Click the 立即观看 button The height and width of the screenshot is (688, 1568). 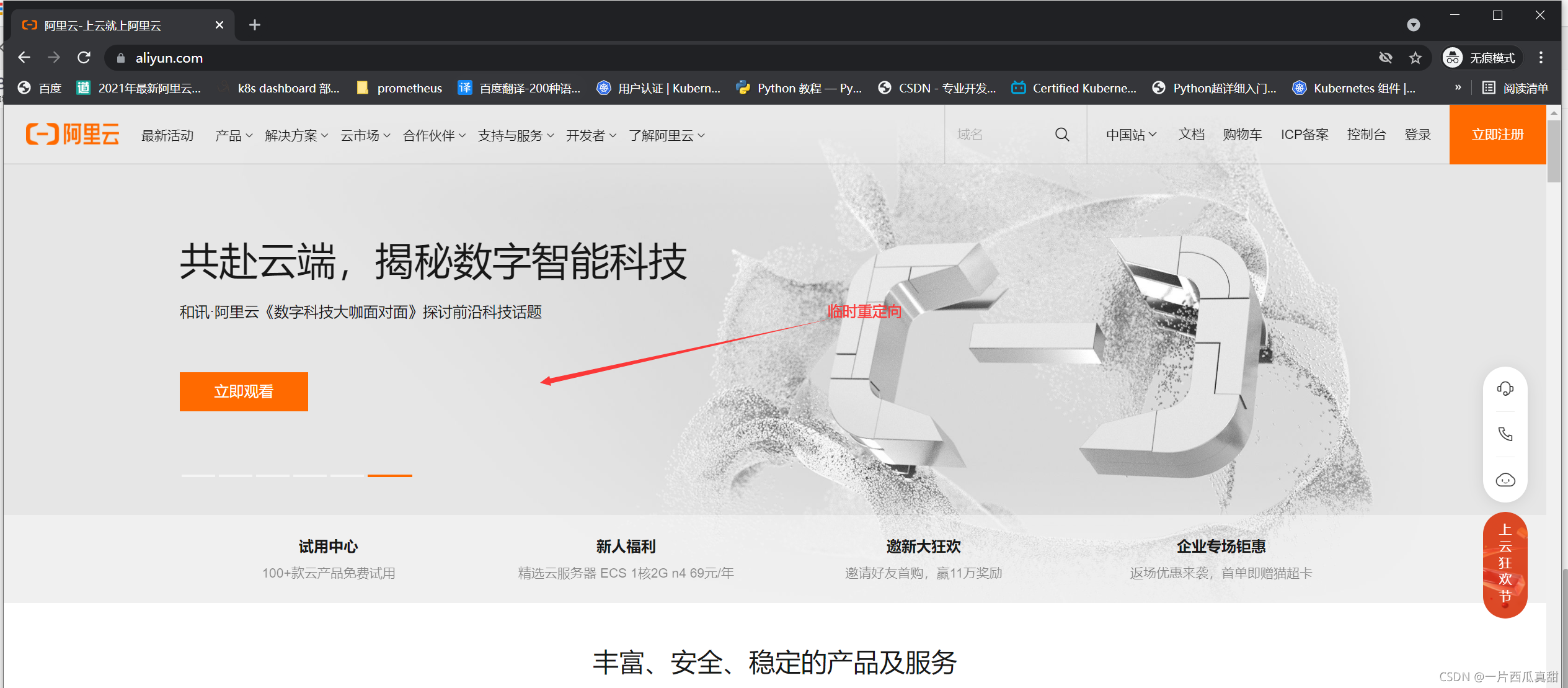click(244, 391)
